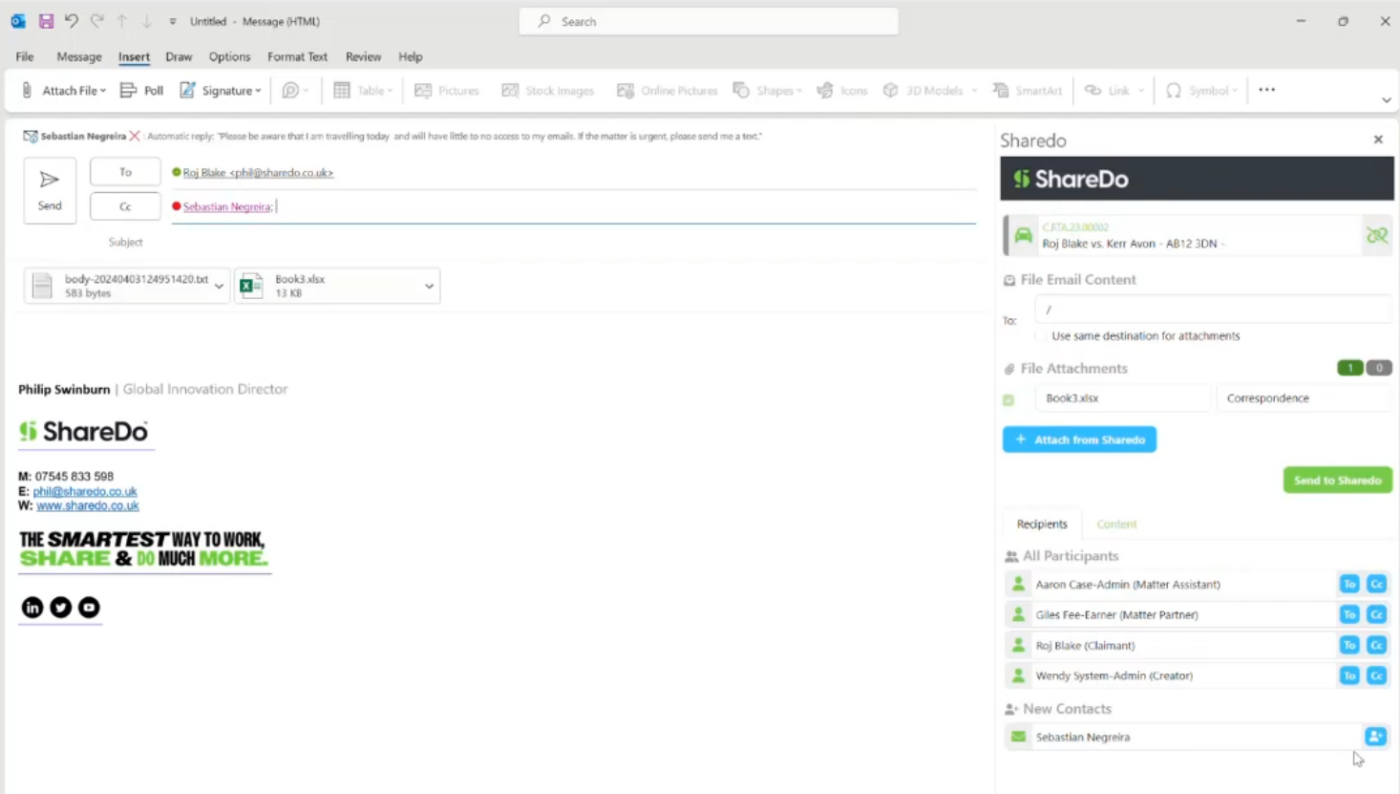Click the matter vehicle icon in the Sharedo panel

pos(1022,236)
